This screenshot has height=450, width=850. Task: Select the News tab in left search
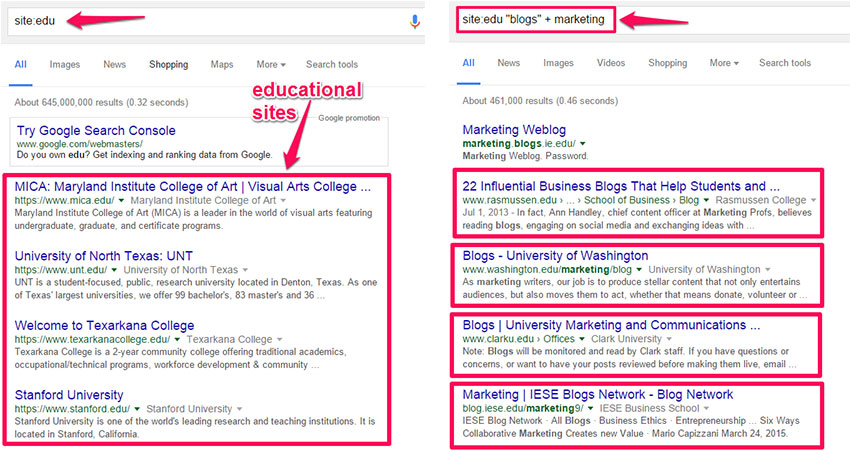click(x=114, y=65)
